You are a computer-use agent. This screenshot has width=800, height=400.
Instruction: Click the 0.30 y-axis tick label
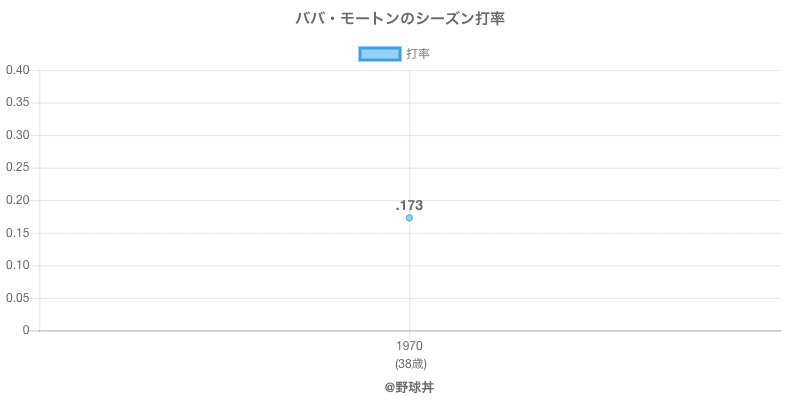pos(18,135)
